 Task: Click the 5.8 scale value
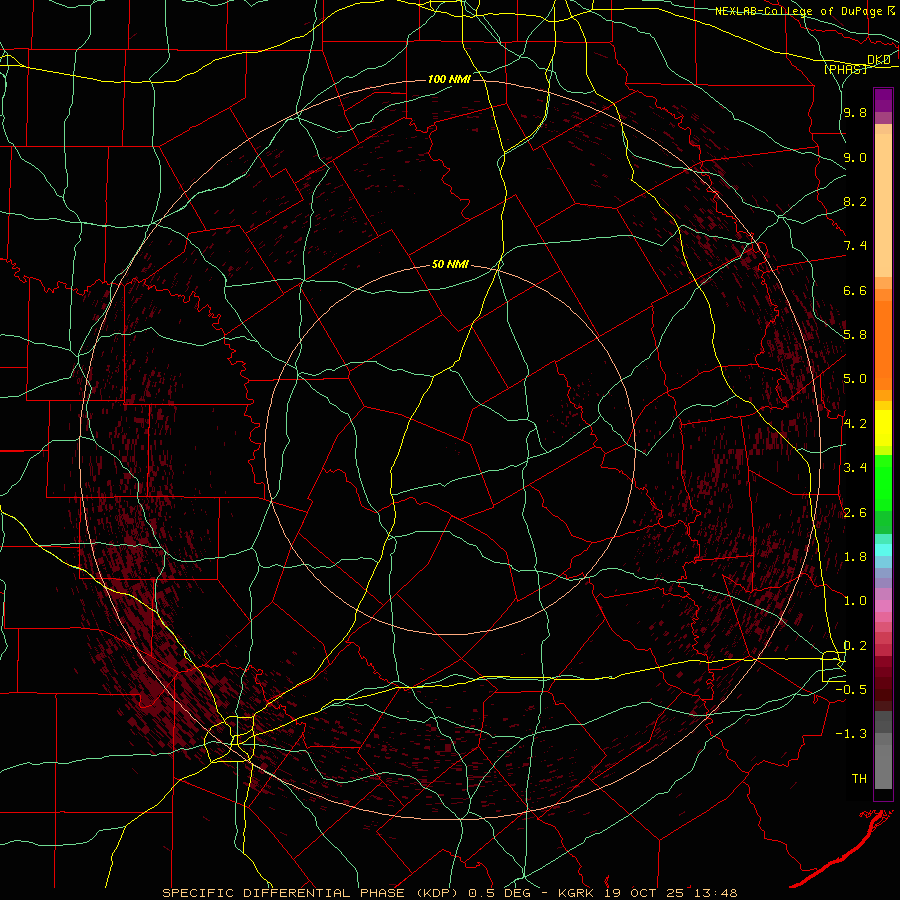point(855,335)
